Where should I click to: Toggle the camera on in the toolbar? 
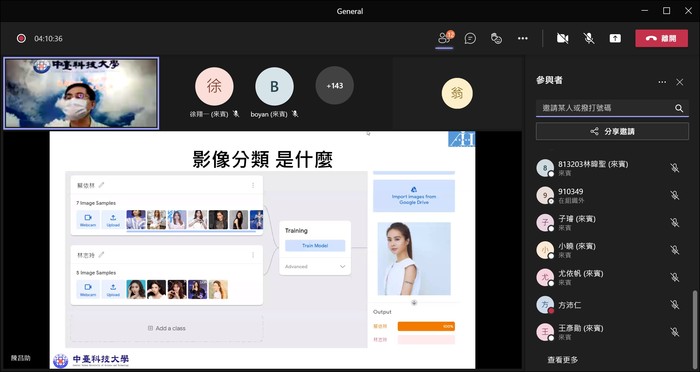click(x=562, y=38)
